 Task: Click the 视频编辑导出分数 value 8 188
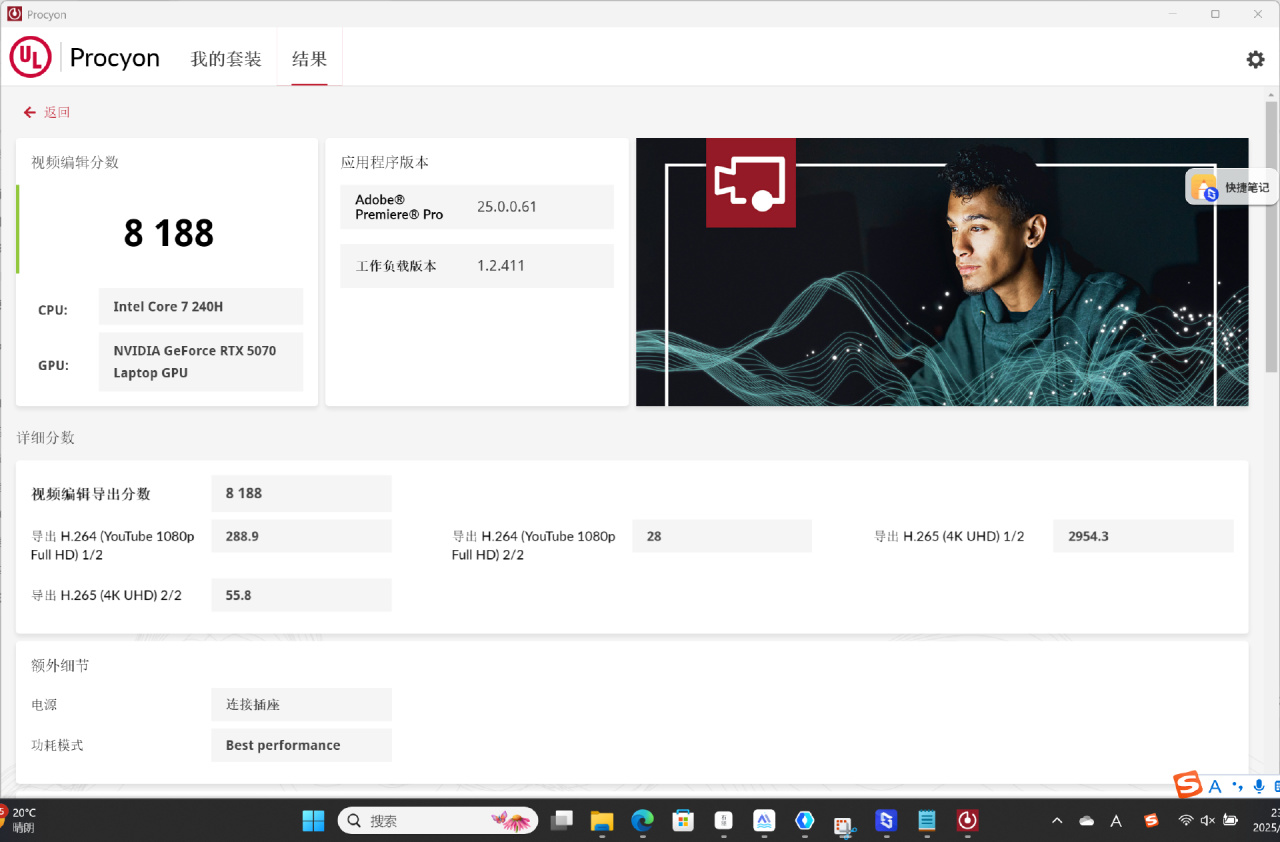tap(301, 493)
